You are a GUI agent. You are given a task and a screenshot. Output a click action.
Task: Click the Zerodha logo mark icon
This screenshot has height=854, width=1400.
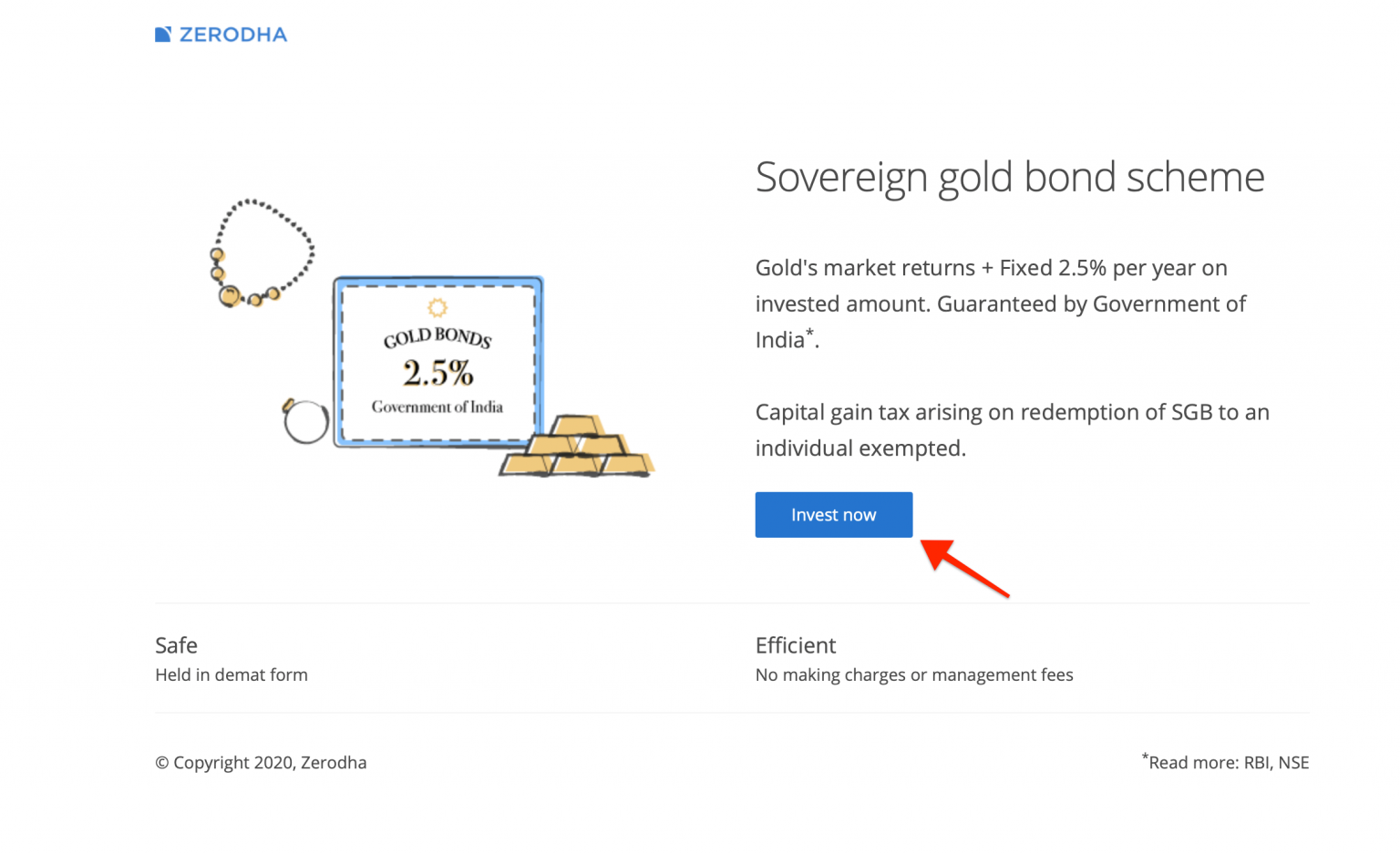point(164,34)
